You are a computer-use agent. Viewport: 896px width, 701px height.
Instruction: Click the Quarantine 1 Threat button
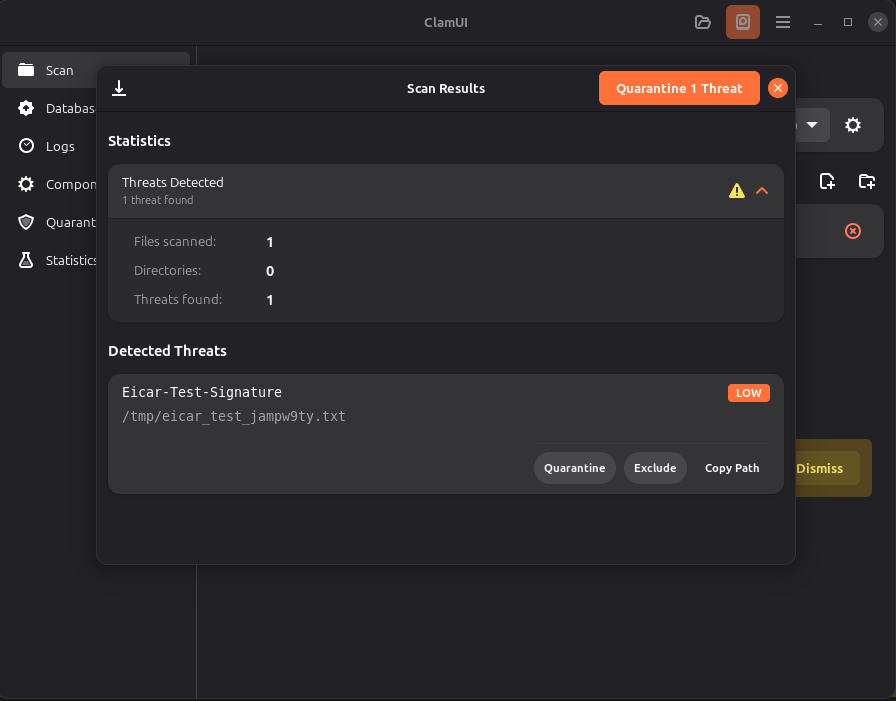679,88
